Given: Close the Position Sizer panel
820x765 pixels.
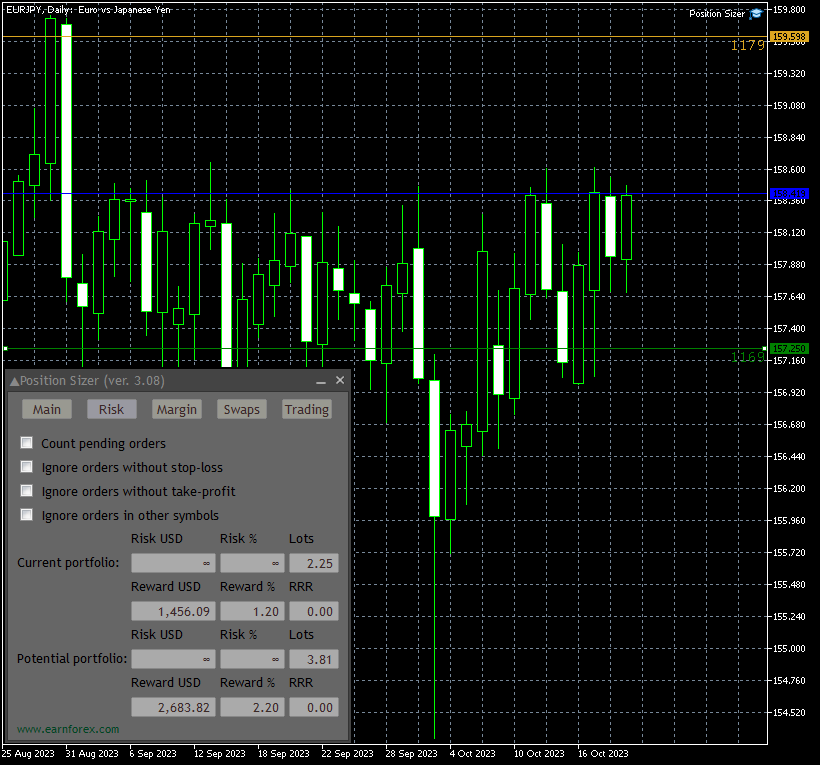Looking at the screenshot, I should pos(340,381).
